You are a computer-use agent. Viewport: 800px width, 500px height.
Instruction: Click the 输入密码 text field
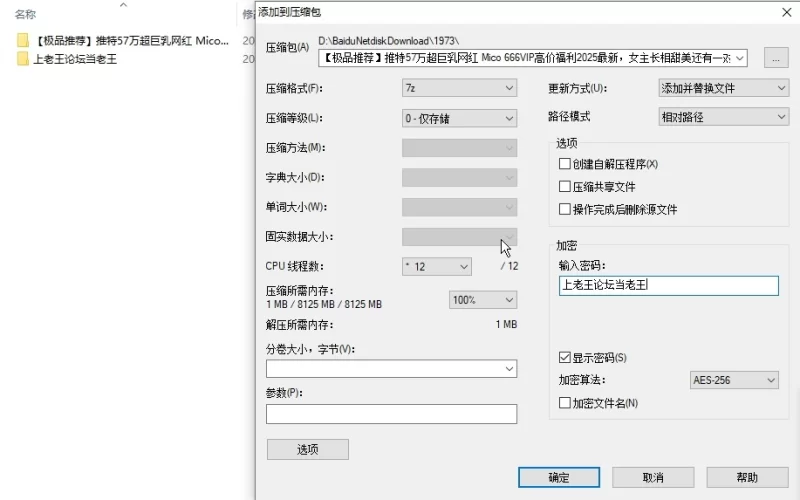coord(669,286)
